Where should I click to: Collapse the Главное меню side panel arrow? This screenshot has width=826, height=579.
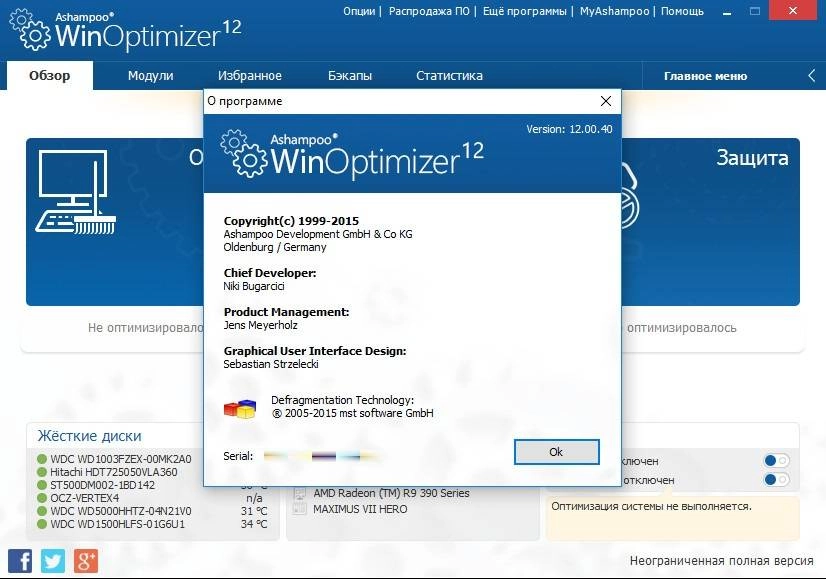pyautogui.click(x=812, y=76)
